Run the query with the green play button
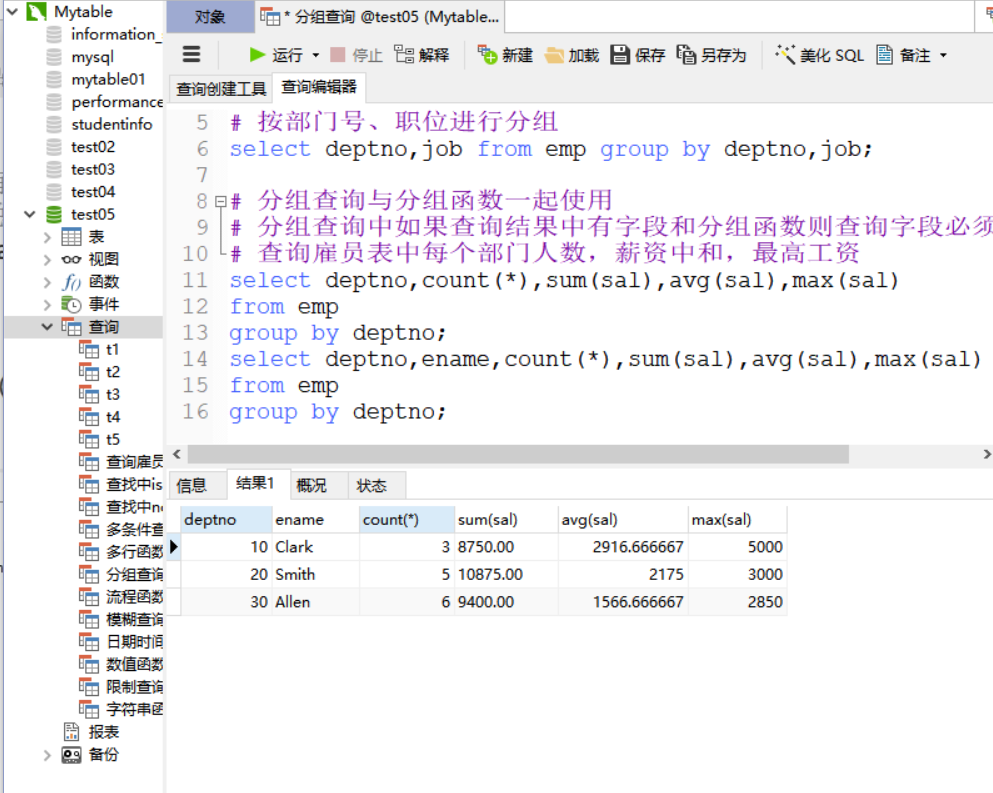Screen dimensions: 993x793 [257, 55]
